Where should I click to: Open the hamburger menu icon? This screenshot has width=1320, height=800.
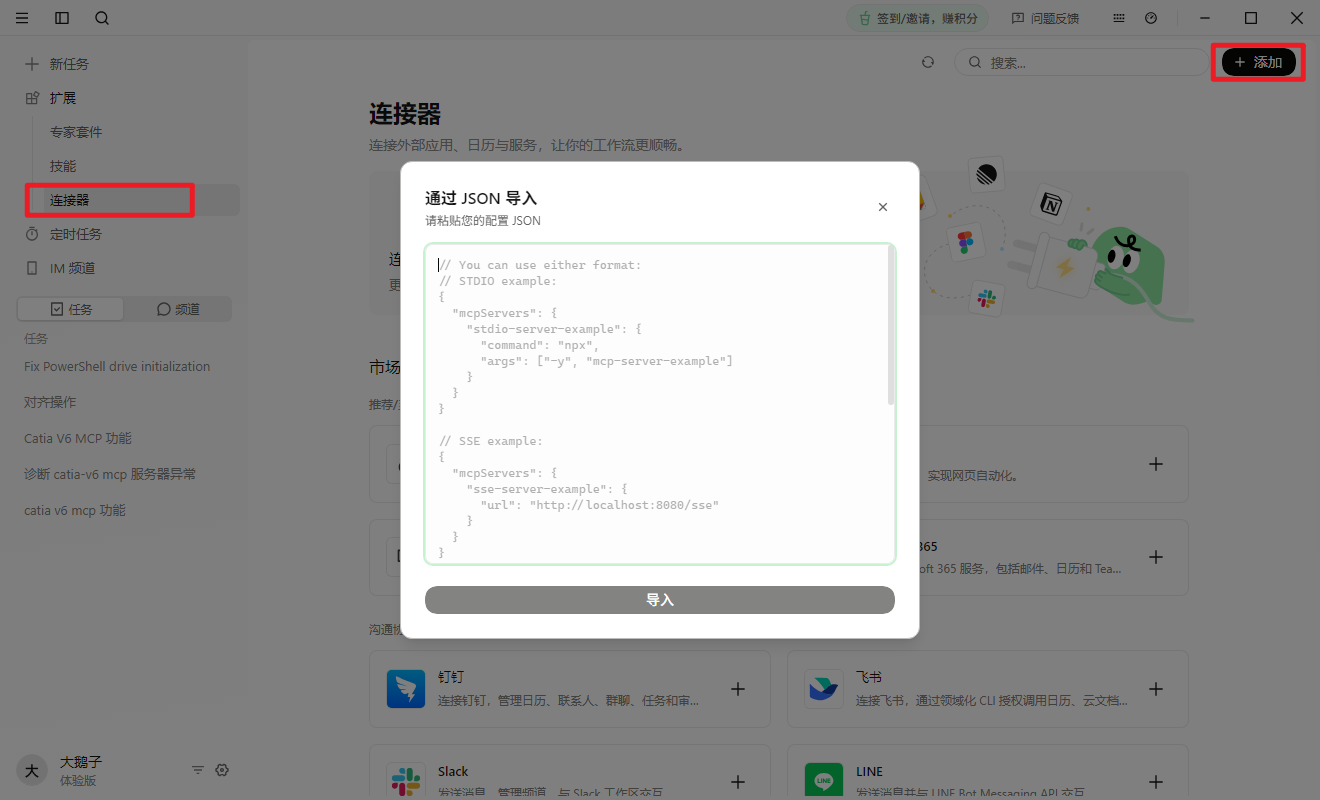[22, 18]
